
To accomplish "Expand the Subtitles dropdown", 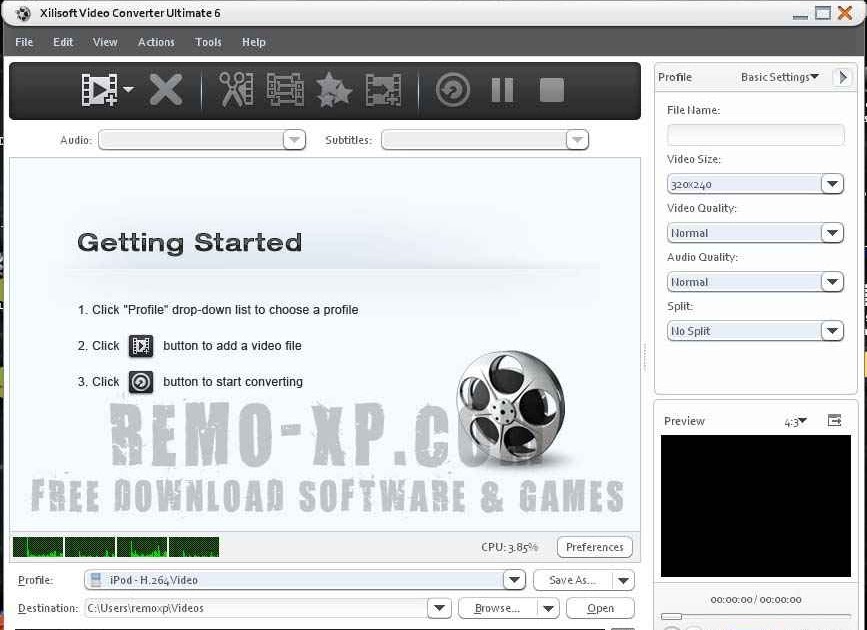I will point(577,140).
